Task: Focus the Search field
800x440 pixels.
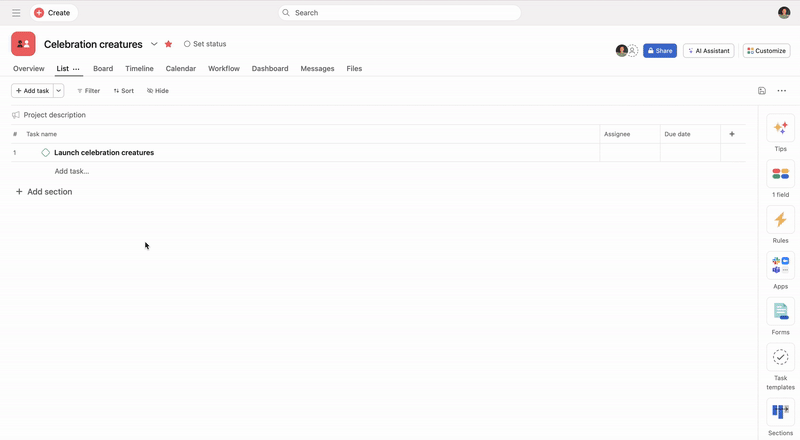Action: (x=399, y=13)
